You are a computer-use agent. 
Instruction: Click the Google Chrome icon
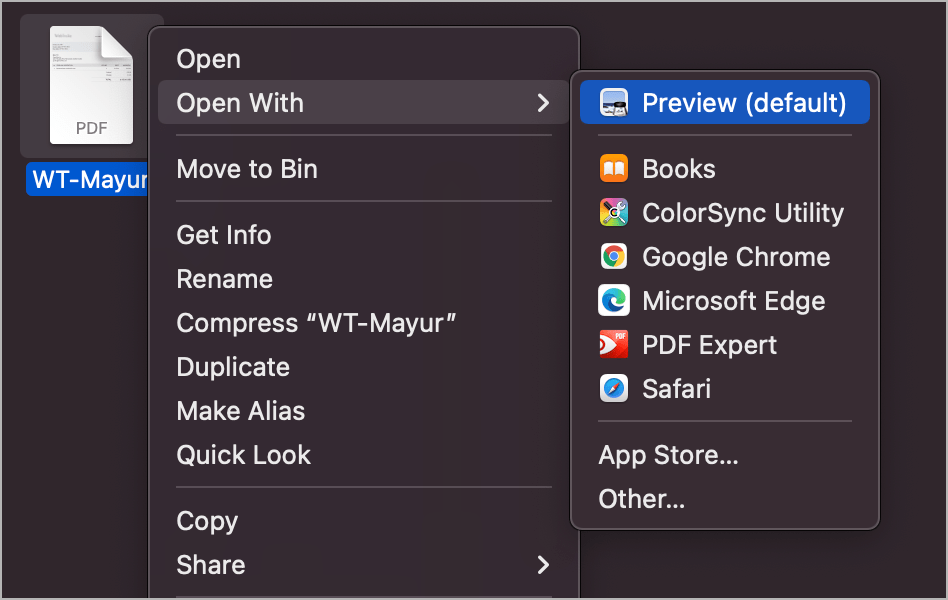[614, 256]
